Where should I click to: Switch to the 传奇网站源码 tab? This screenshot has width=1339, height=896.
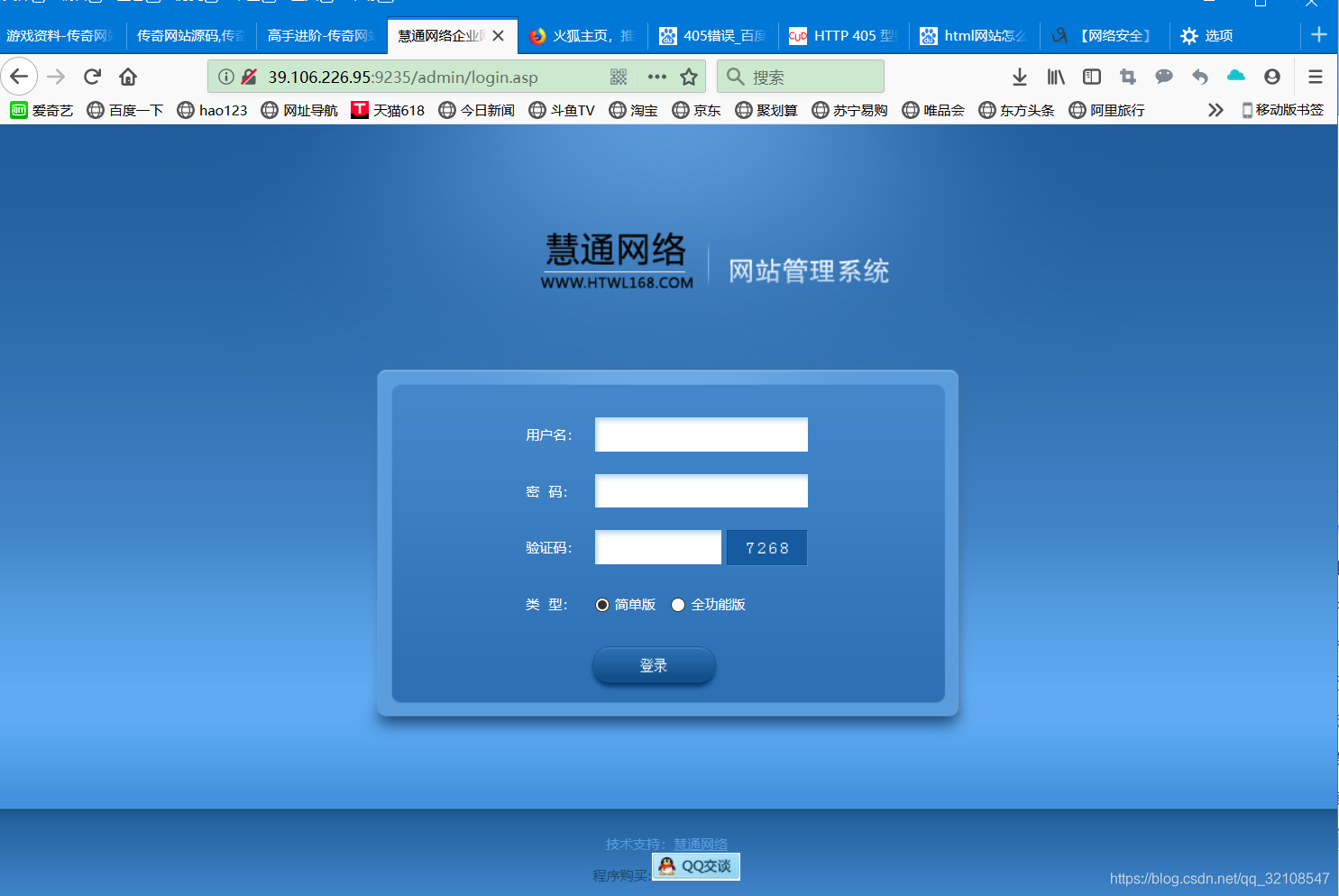191,36
